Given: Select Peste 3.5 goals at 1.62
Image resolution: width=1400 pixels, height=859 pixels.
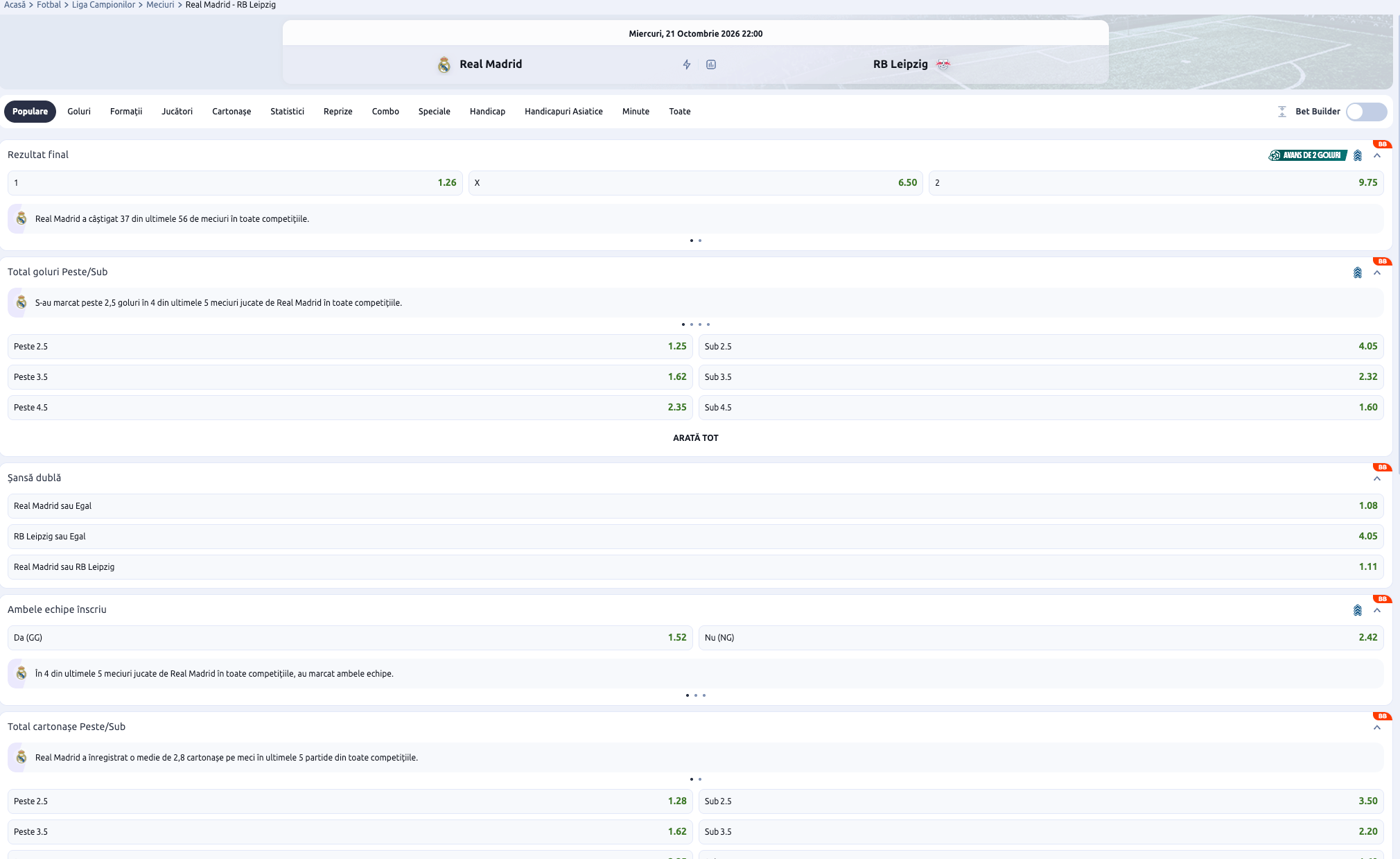Looking at the screenshot, I should pos(350,377).
